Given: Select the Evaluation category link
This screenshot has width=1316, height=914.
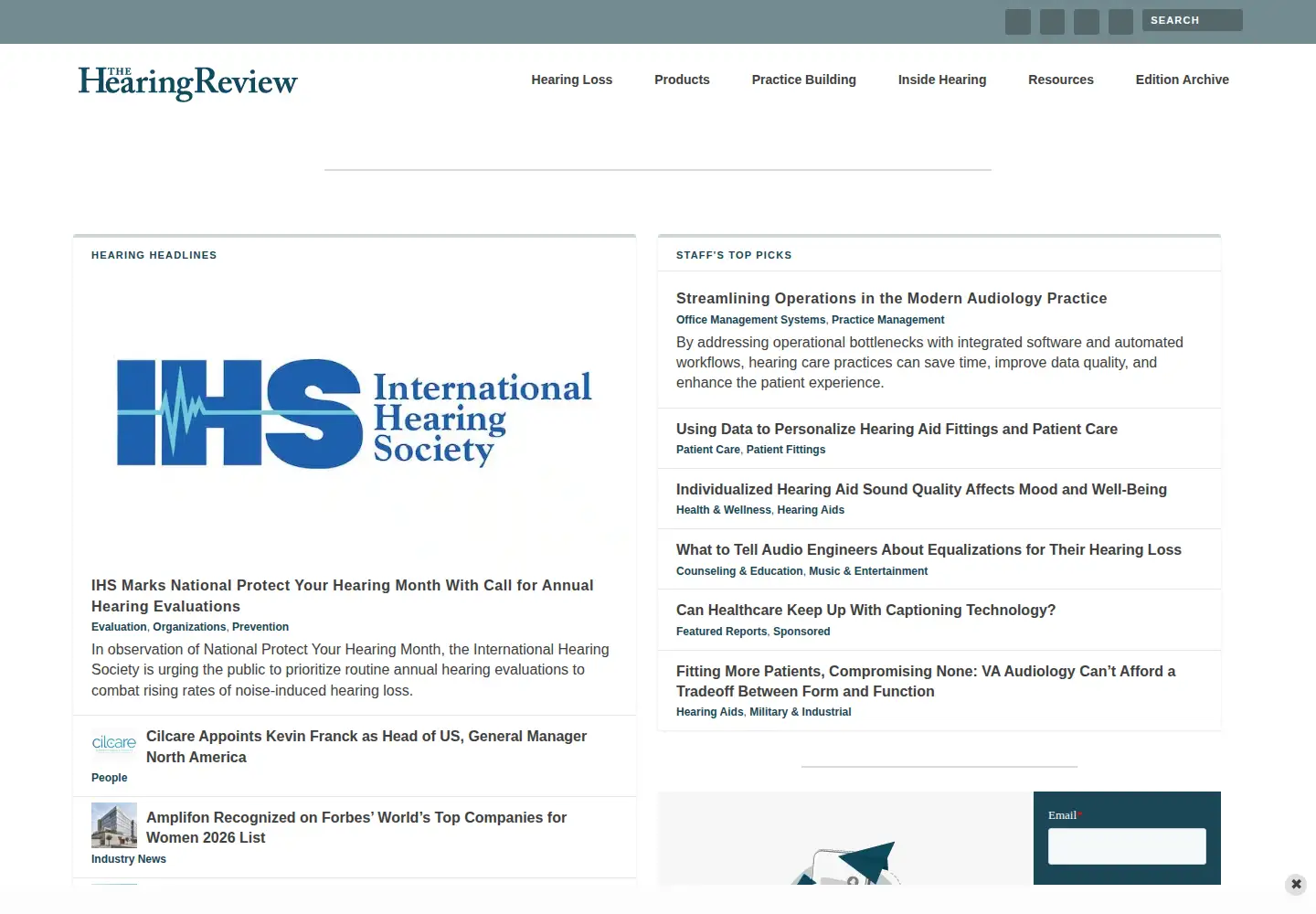Looking at the screenshot, I should tap(119, 627).
